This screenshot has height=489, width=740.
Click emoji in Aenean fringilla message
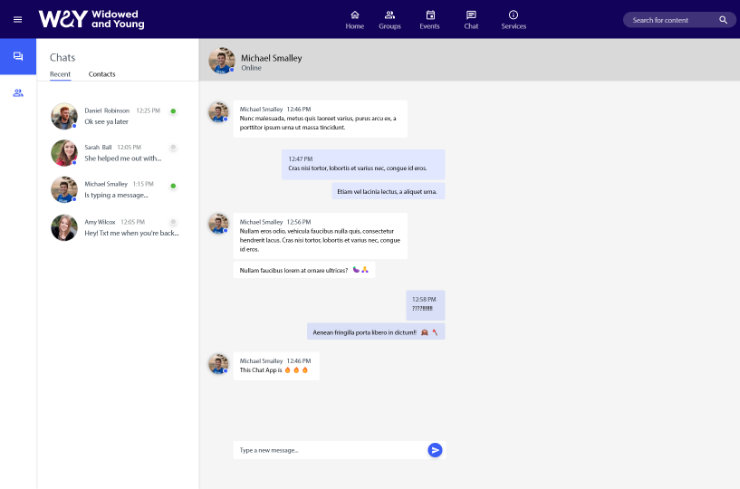(429, 332)
